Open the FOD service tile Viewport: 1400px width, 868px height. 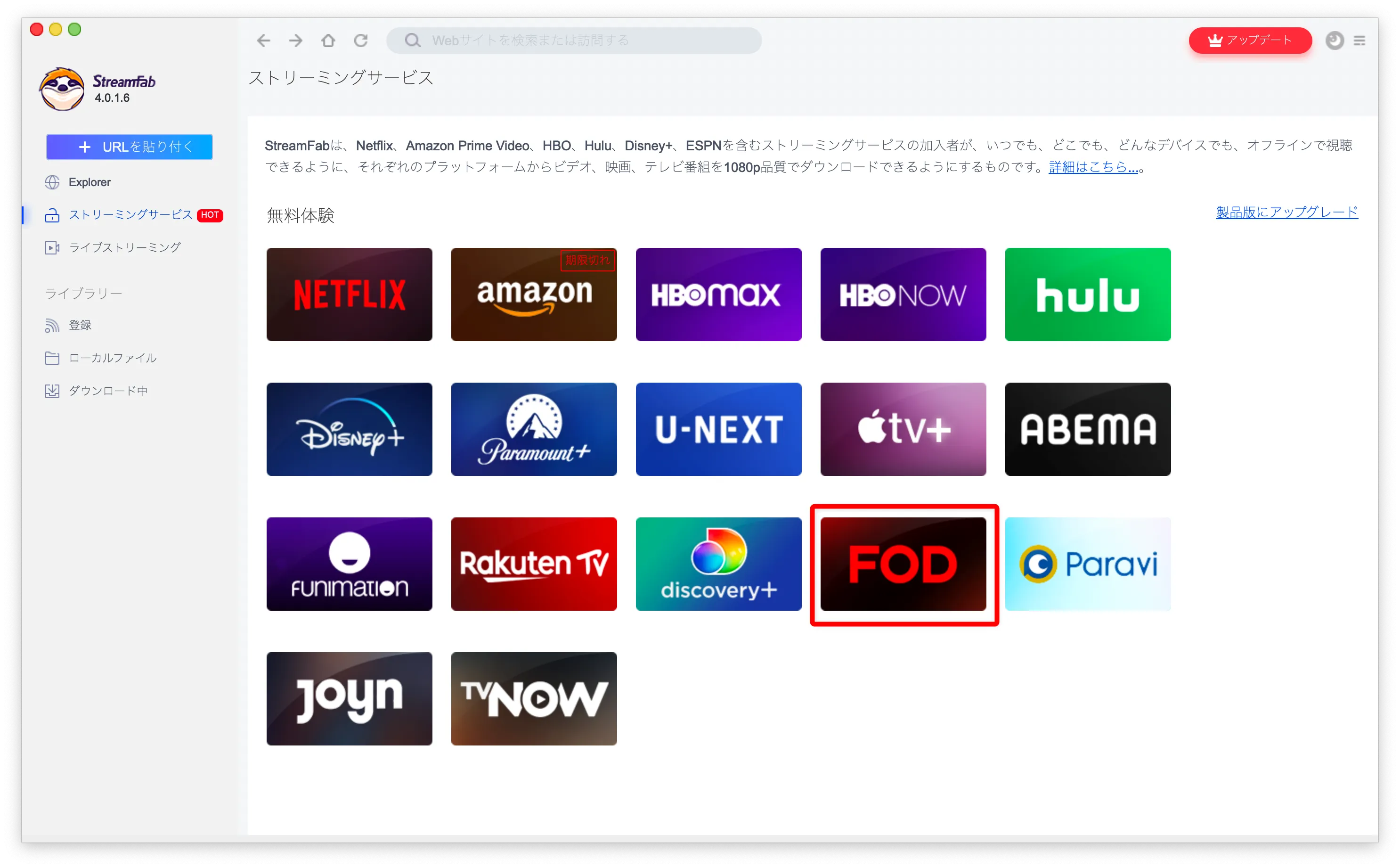[x=903, y=564]
